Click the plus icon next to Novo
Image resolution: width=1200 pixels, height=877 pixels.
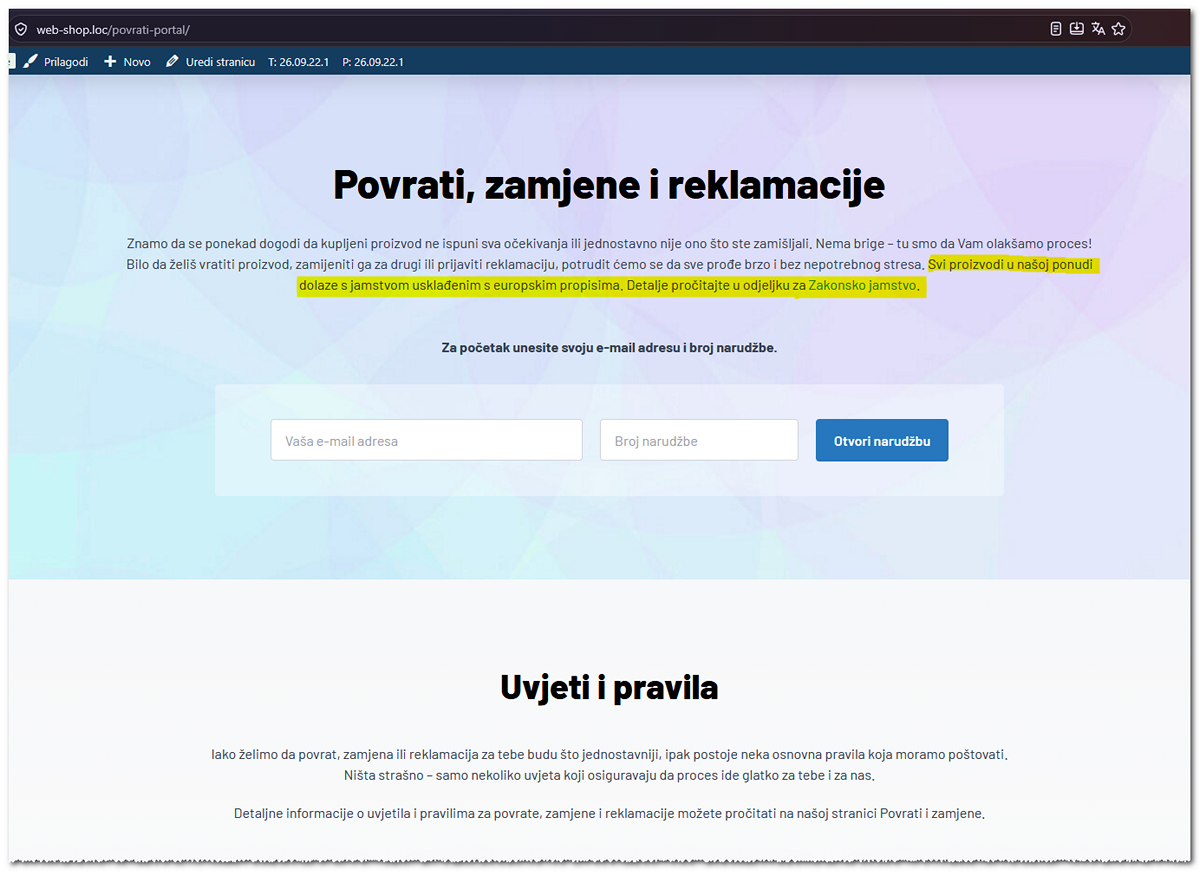[111, 62]
